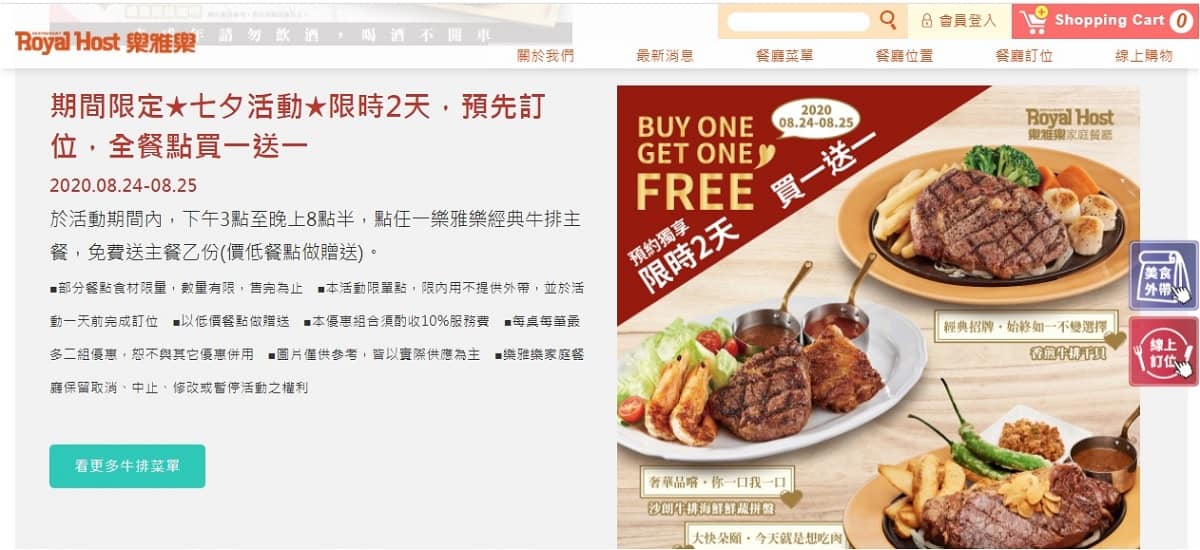This screenshot has height=550, width=1200.
Task: Click the cart item count badge
Action: click(x=1181, y=21)
